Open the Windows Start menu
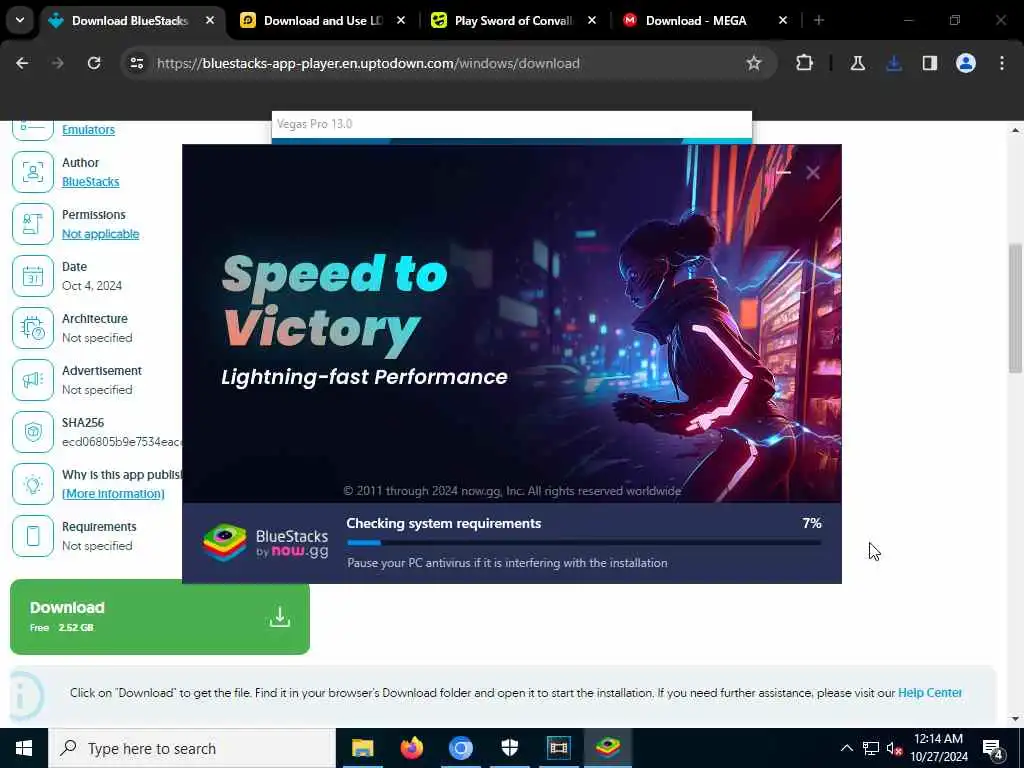The width and height of the screenshot is (1024, 768). [x=24, y=748]
